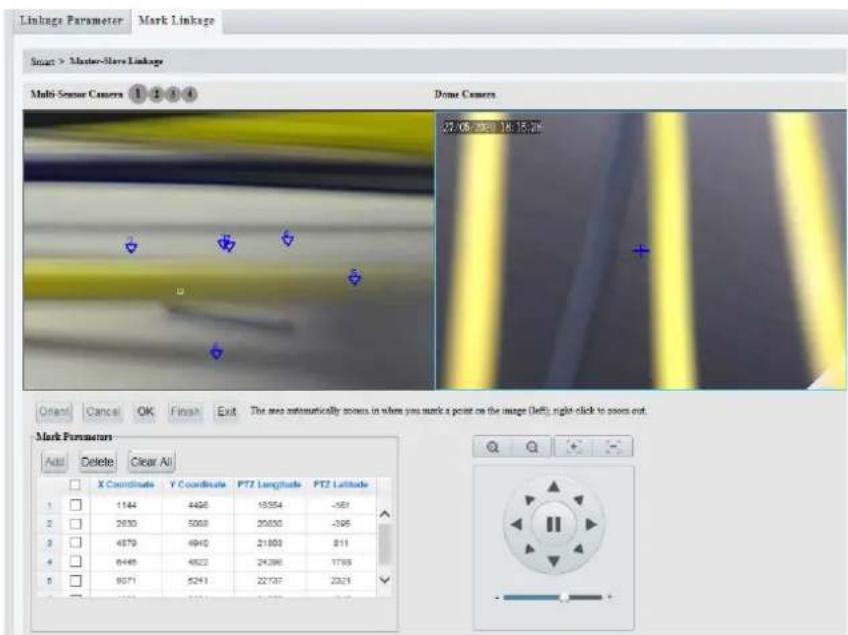This screenshot has height=635, width=848.
Task: Click the PTZ Longitude column header
Action: [x=269, y=485]
